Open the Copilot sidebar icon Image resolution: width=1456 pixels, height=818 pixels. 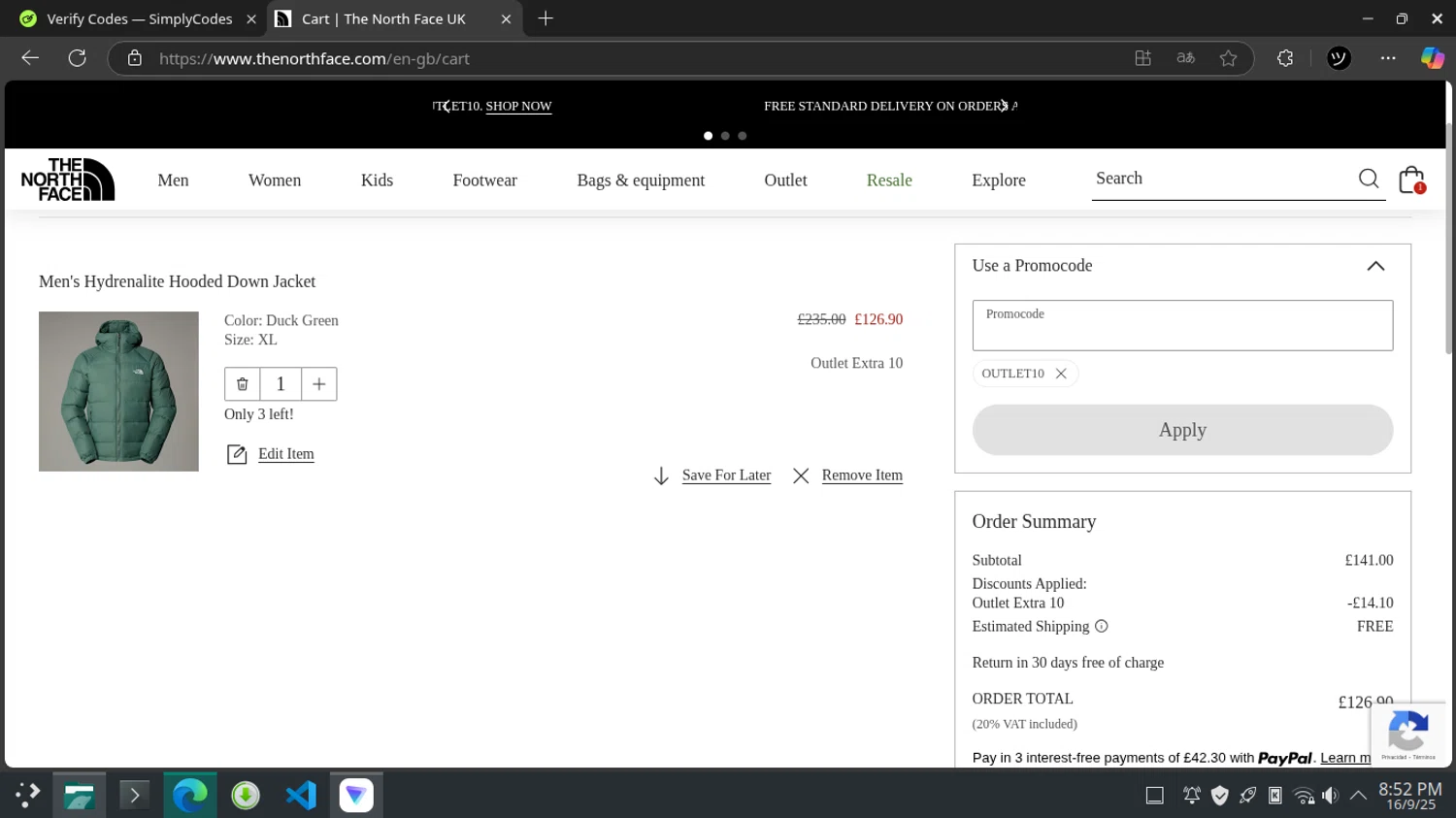(1433, 58)
